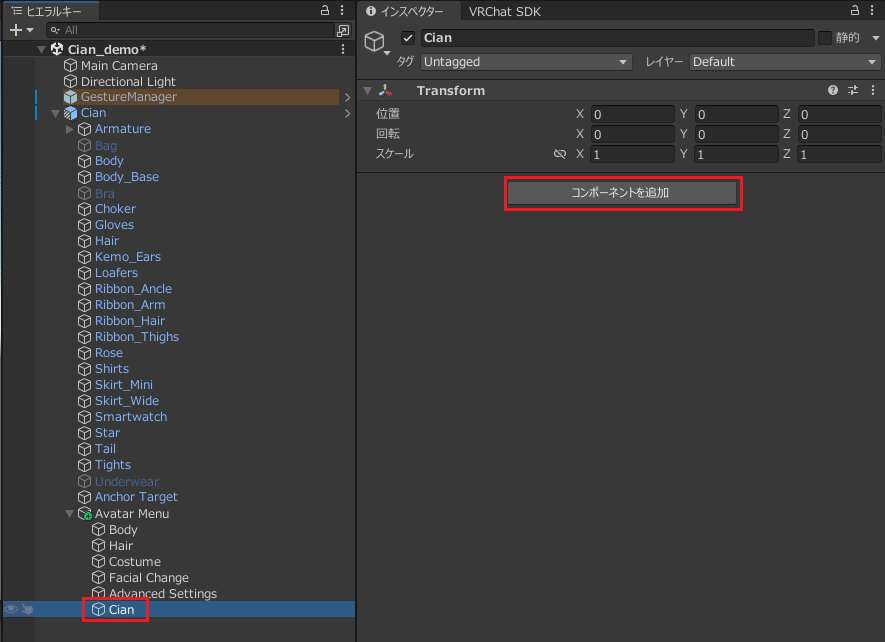Open hierarchy search-by-type picker icon
885x642 pixels.
click(x=343, y=30)
